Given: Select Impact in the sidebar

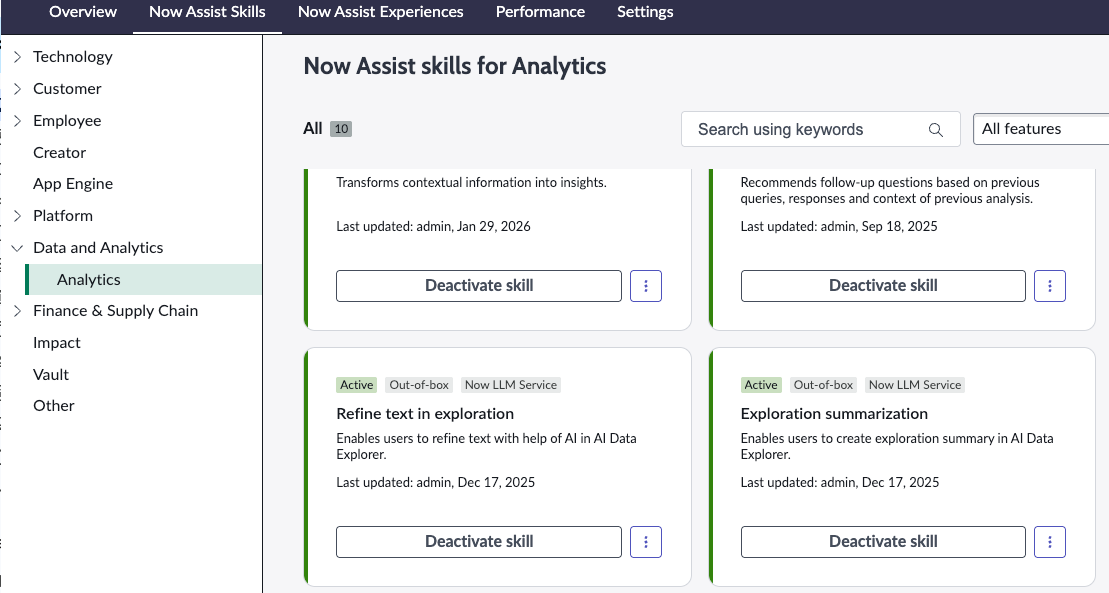Looking at the screenshot, I should [57, 342].
